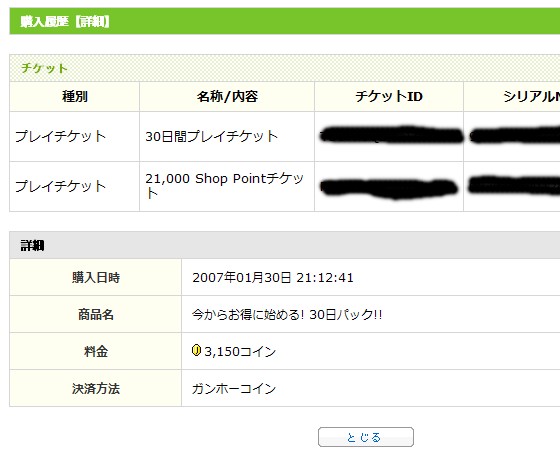The width and height of the screenshot is (560, 460).
Task: Click the 30日間プレイチケット name cell
Action: [227, 136]
